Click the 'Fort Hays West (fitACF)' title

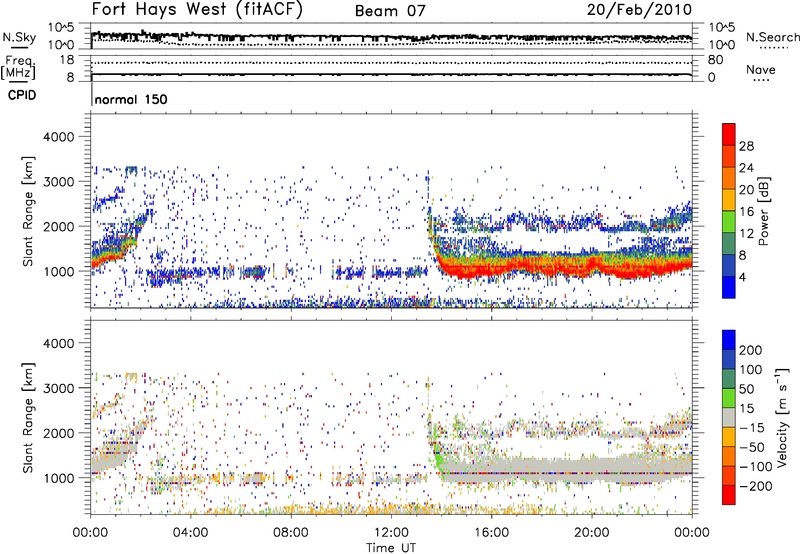[197, 10]
